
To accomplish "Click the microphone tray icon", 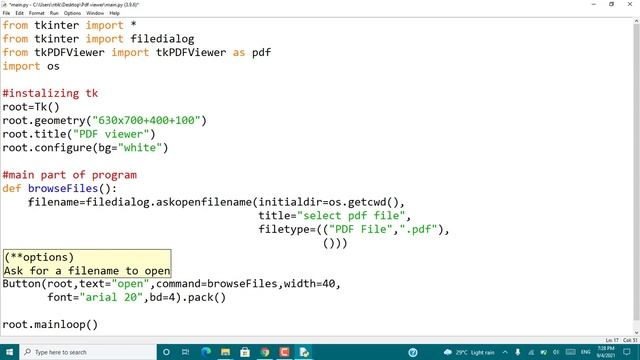I will tap(518, 352).
